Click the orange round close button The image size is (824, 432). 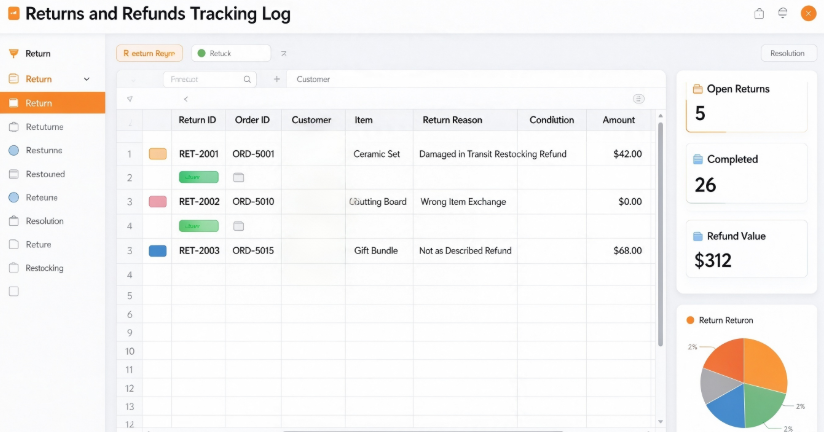click(808, 13)
